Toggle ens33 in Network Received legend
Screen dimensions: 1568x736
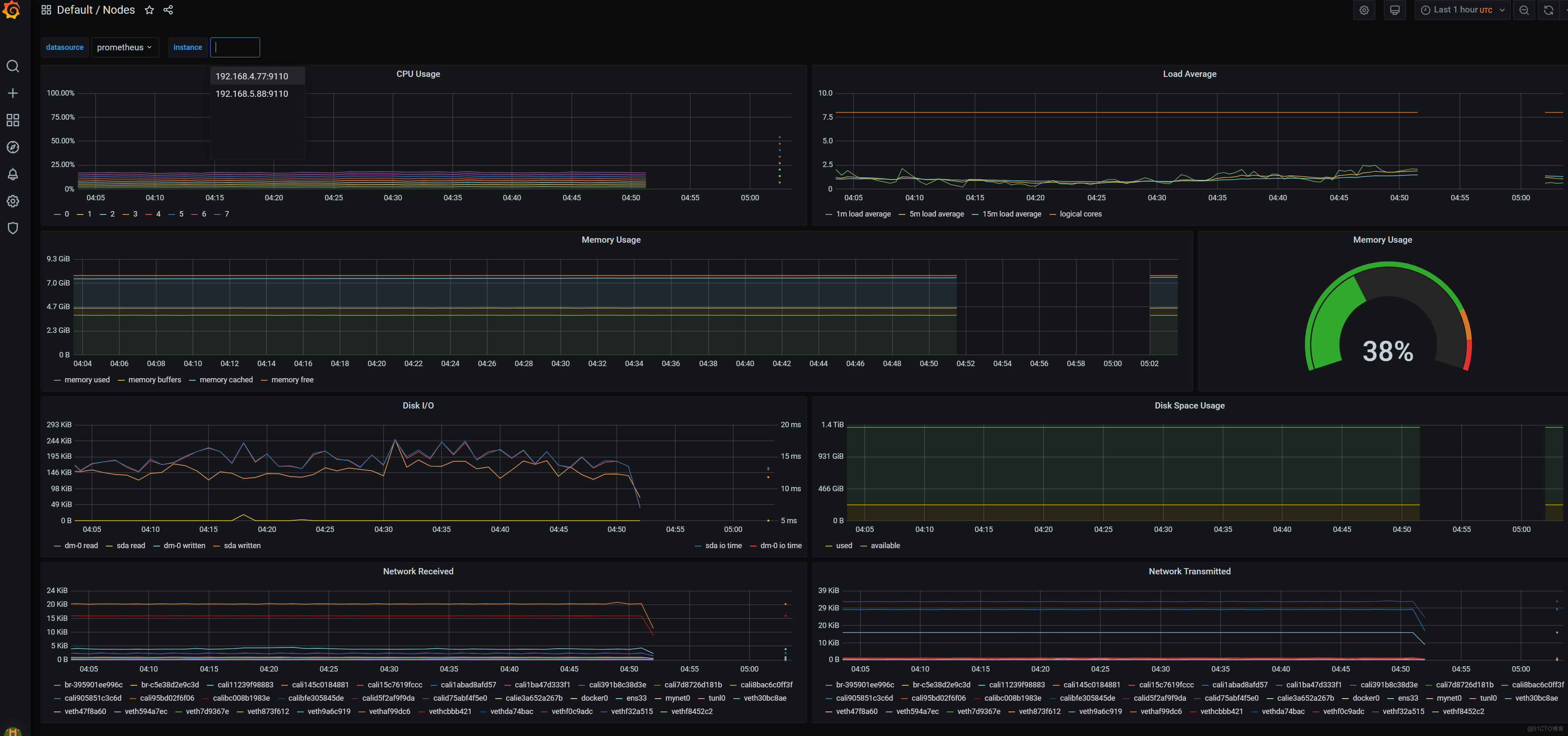point(637,698)
